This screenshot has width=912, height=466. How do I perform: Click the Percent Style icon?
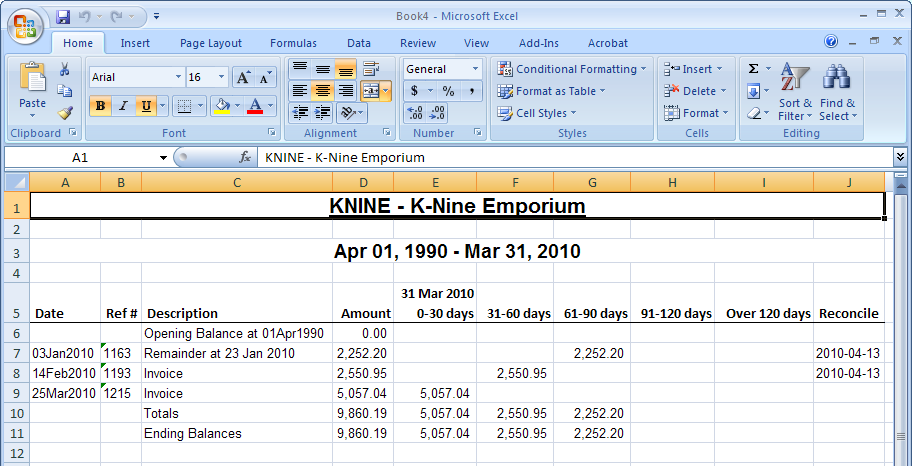point(448,91)
